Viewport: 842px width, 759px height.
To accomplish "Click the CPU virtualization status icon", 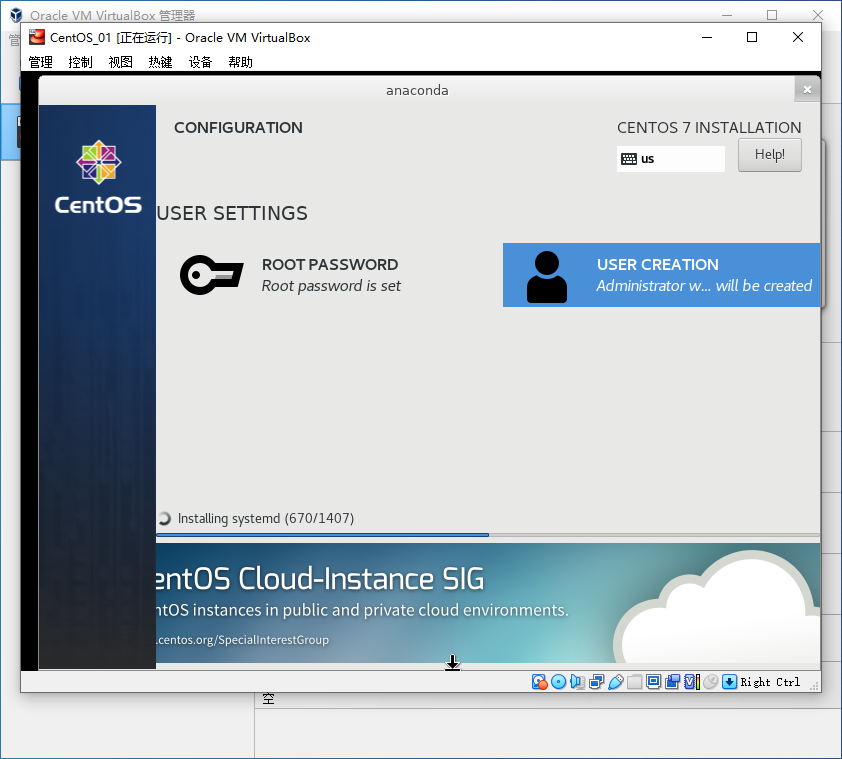I will click(692, 682).
